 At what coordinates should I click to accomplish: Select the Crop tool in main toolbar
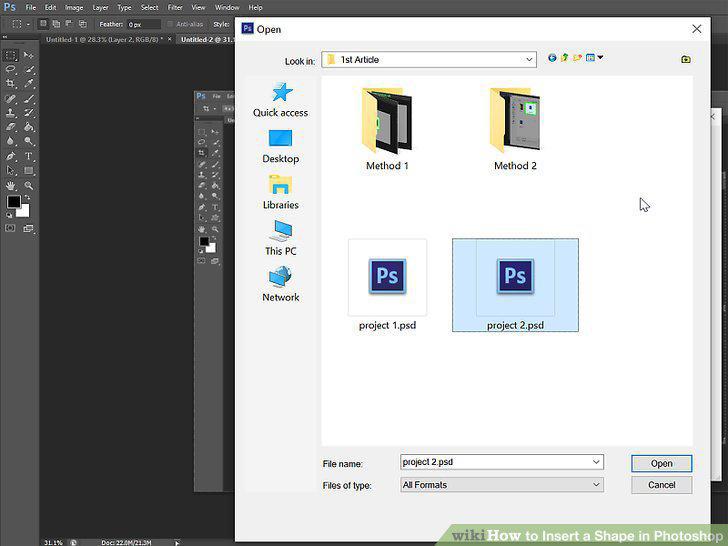(x=11, y=84)
